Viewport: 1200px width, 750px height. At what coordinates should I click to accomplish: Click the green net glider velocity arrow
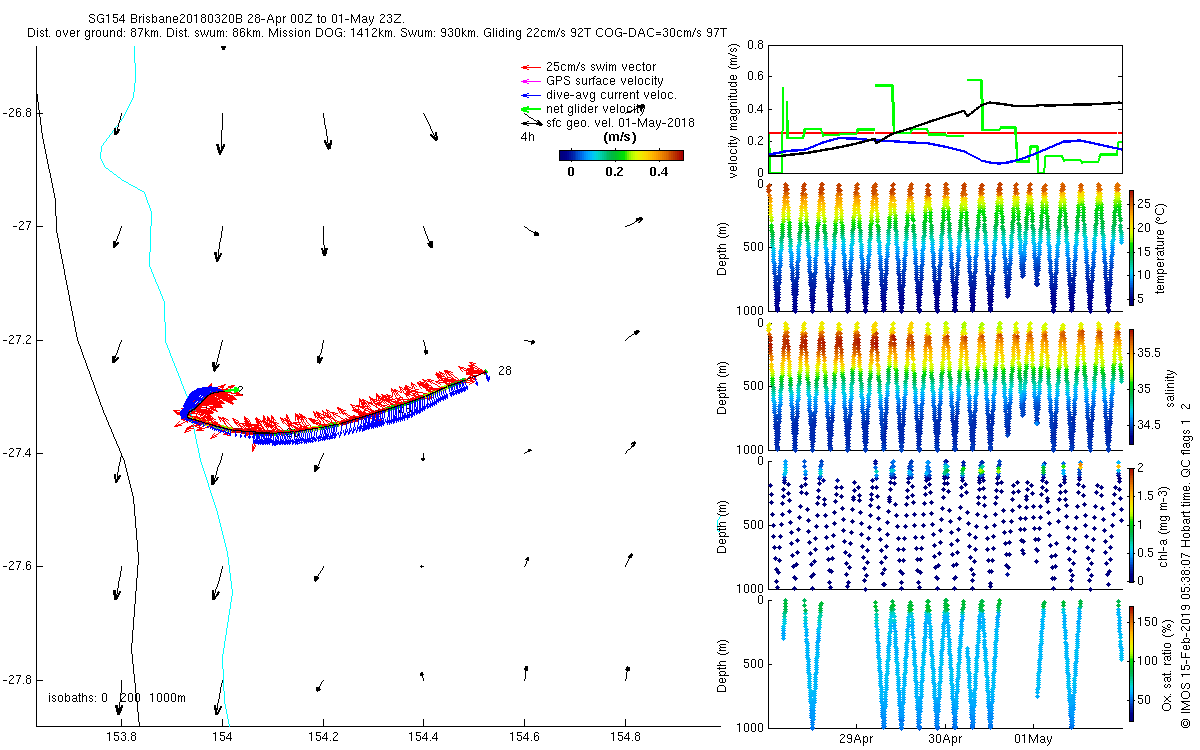(x=530, y=109)
